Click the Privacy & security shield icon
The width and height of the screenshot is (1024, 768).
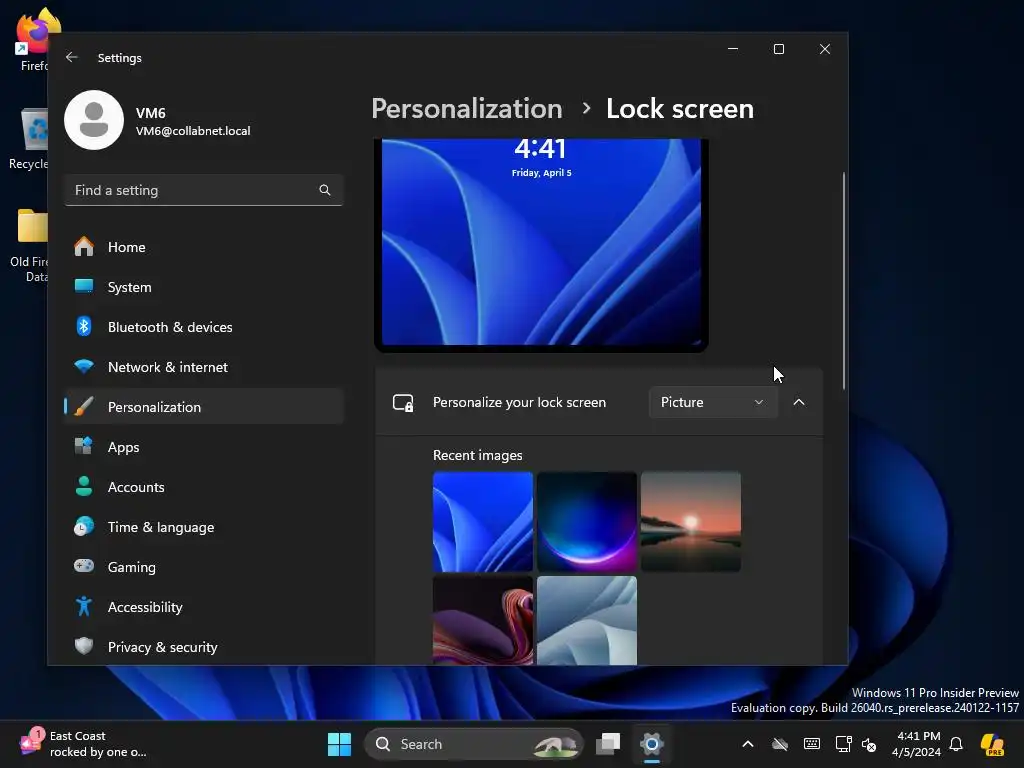tap(84, 647)
